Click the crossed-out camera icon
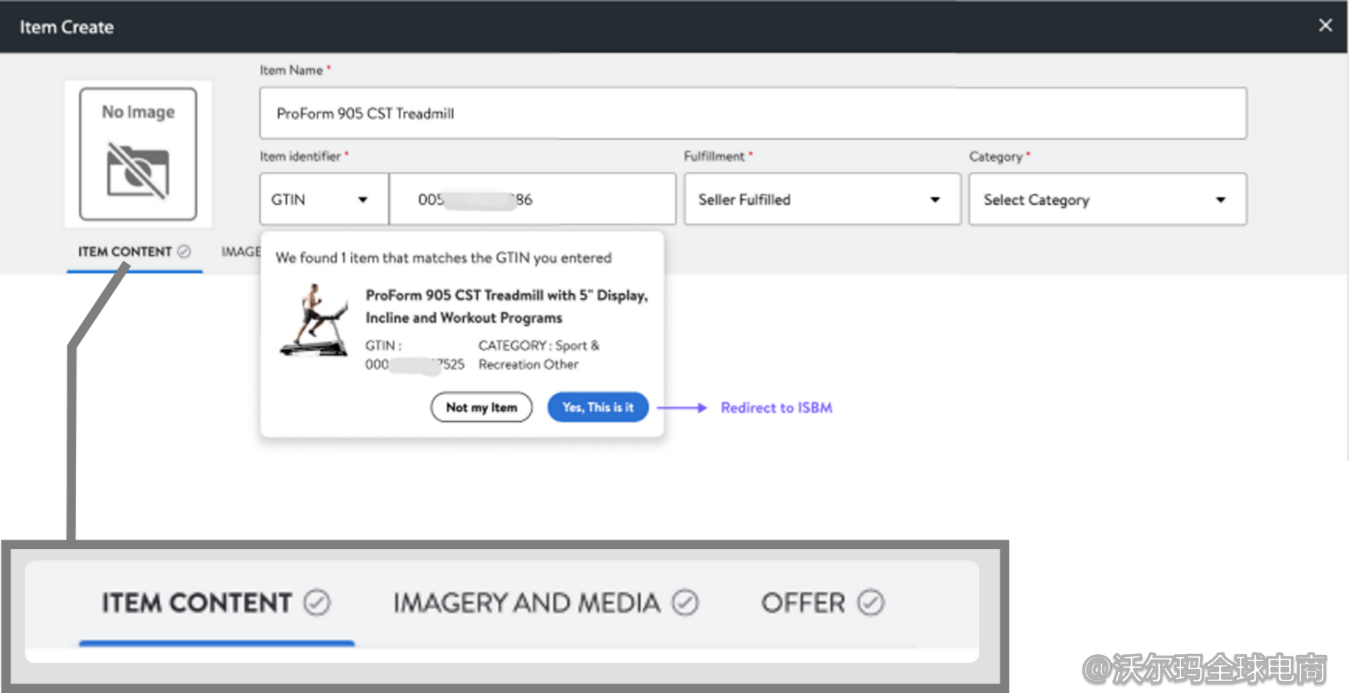This screenshot has width=1349, height=693. point(138,171)
